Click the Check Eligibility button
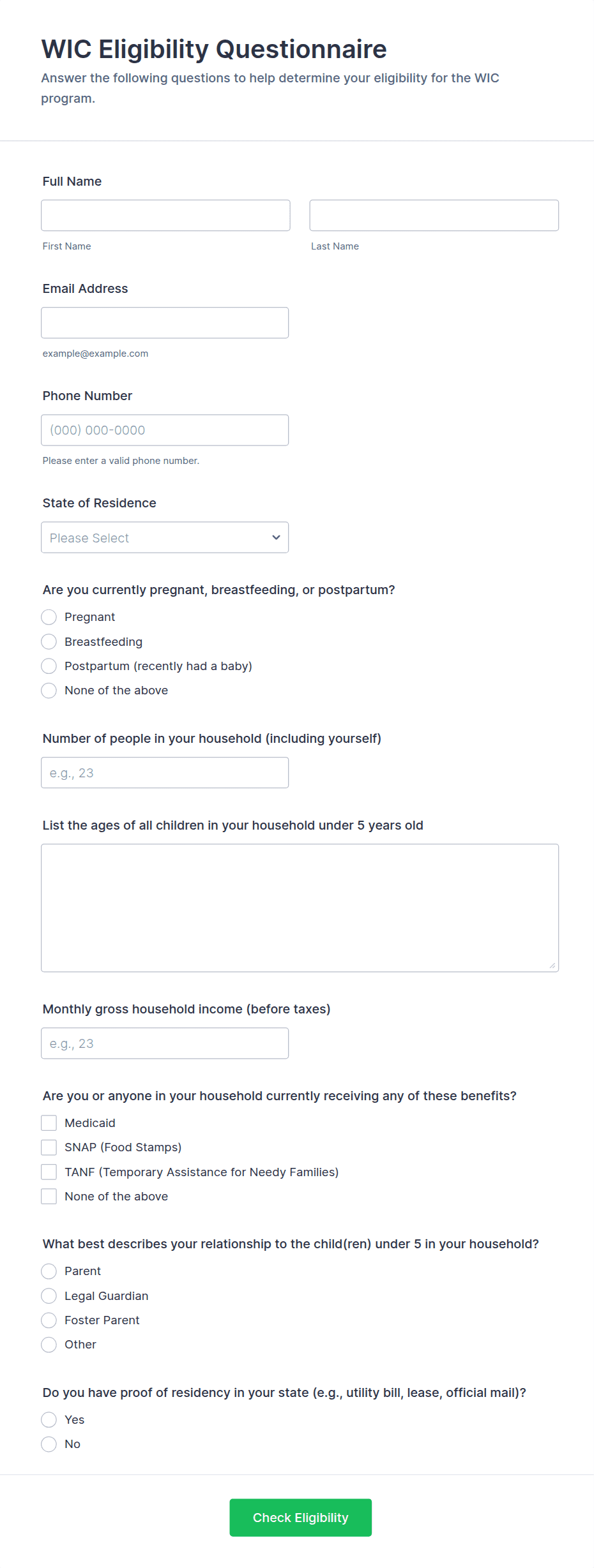This screenshot has width=594, height=1568. tap(301, 1518)
